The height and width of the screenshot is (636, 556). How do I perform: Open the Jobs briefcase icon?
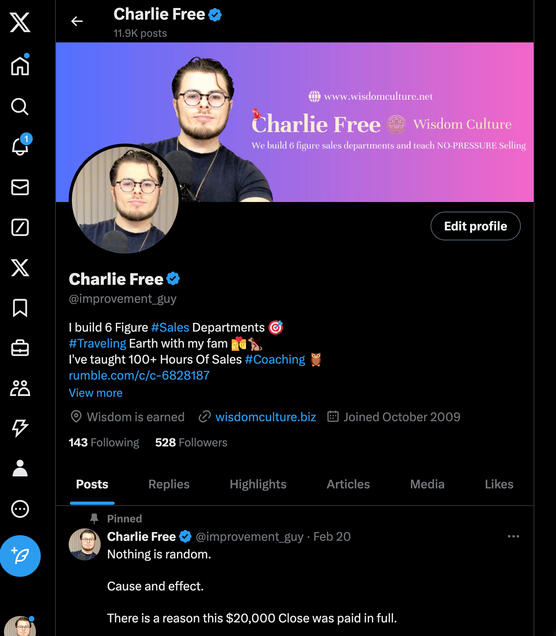[x=20, y=348]
